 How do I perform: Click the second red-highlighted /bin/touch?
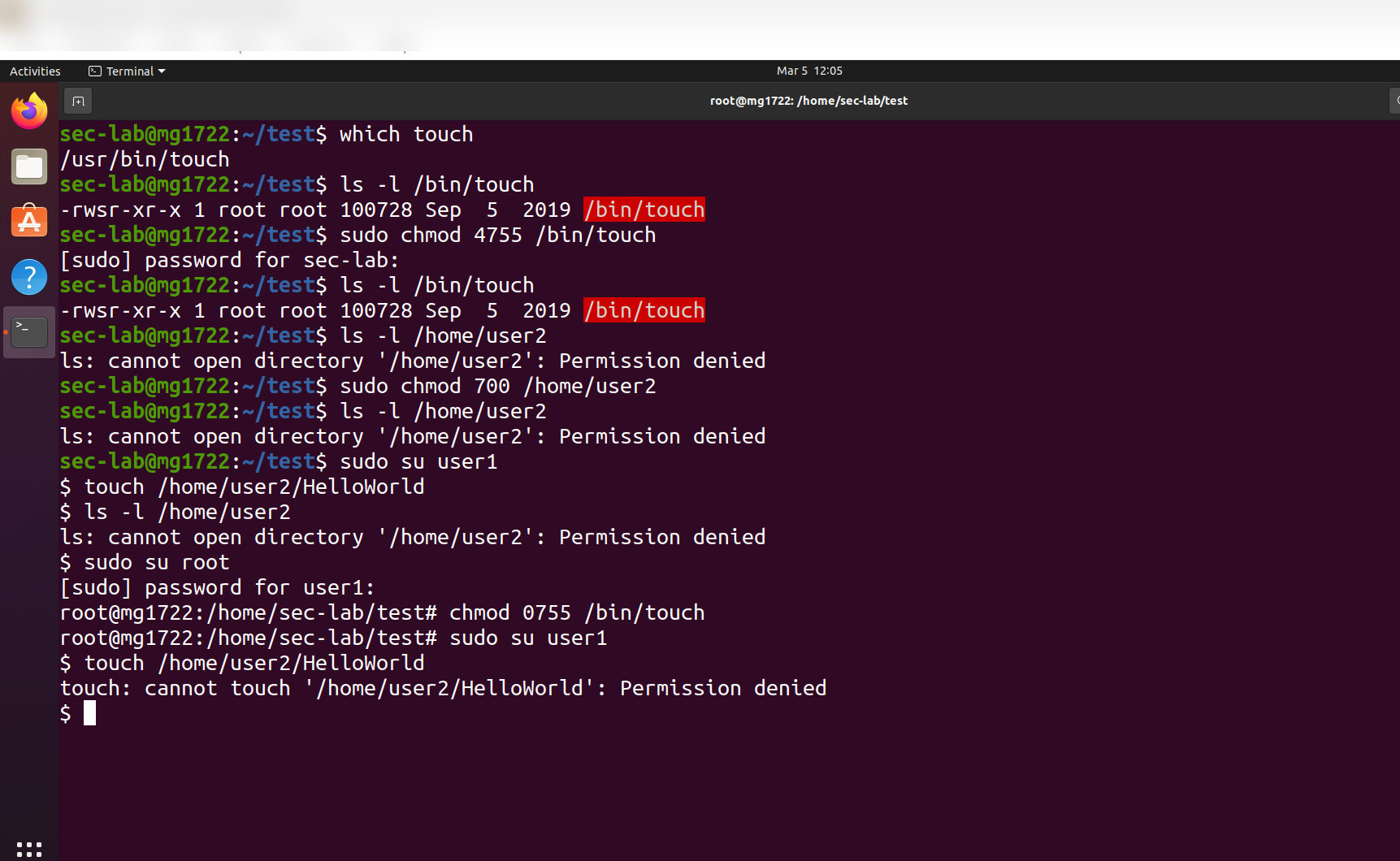tap(644, 310)
